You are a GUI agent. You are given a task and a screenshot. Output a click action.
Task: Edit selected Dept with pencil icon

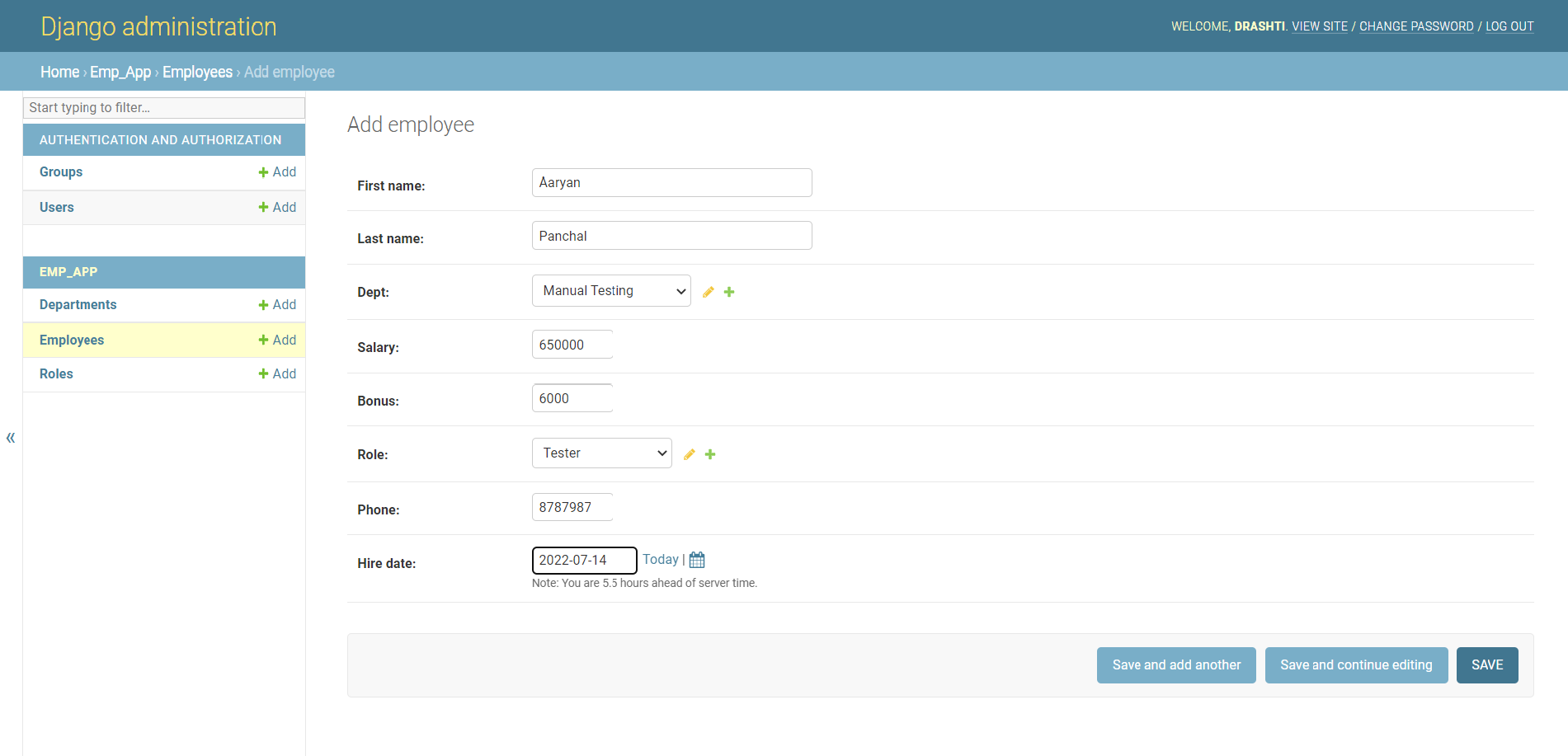click(x=708, y=292)
